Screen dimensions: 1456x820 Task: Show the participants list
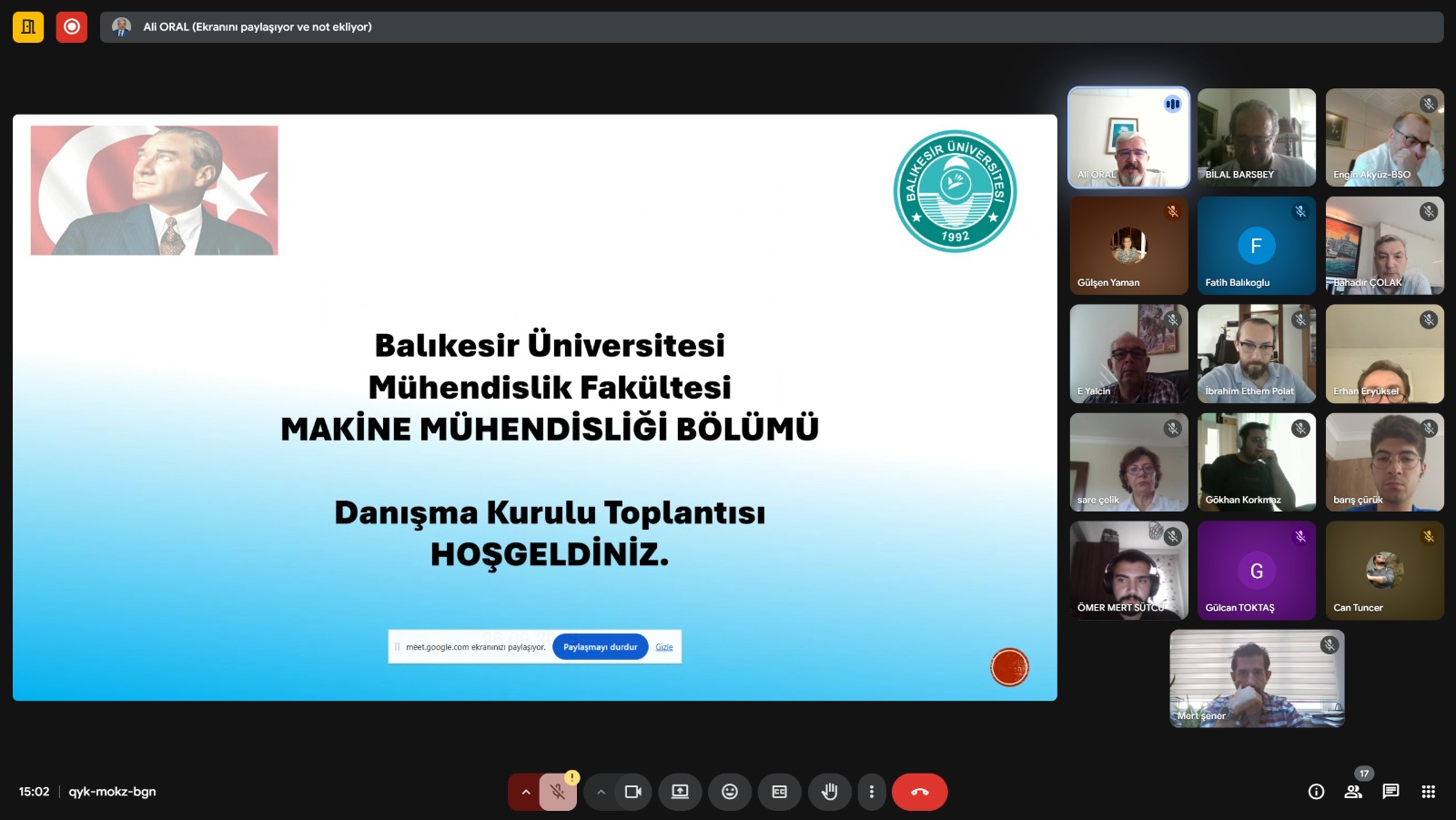(1353, 792)
